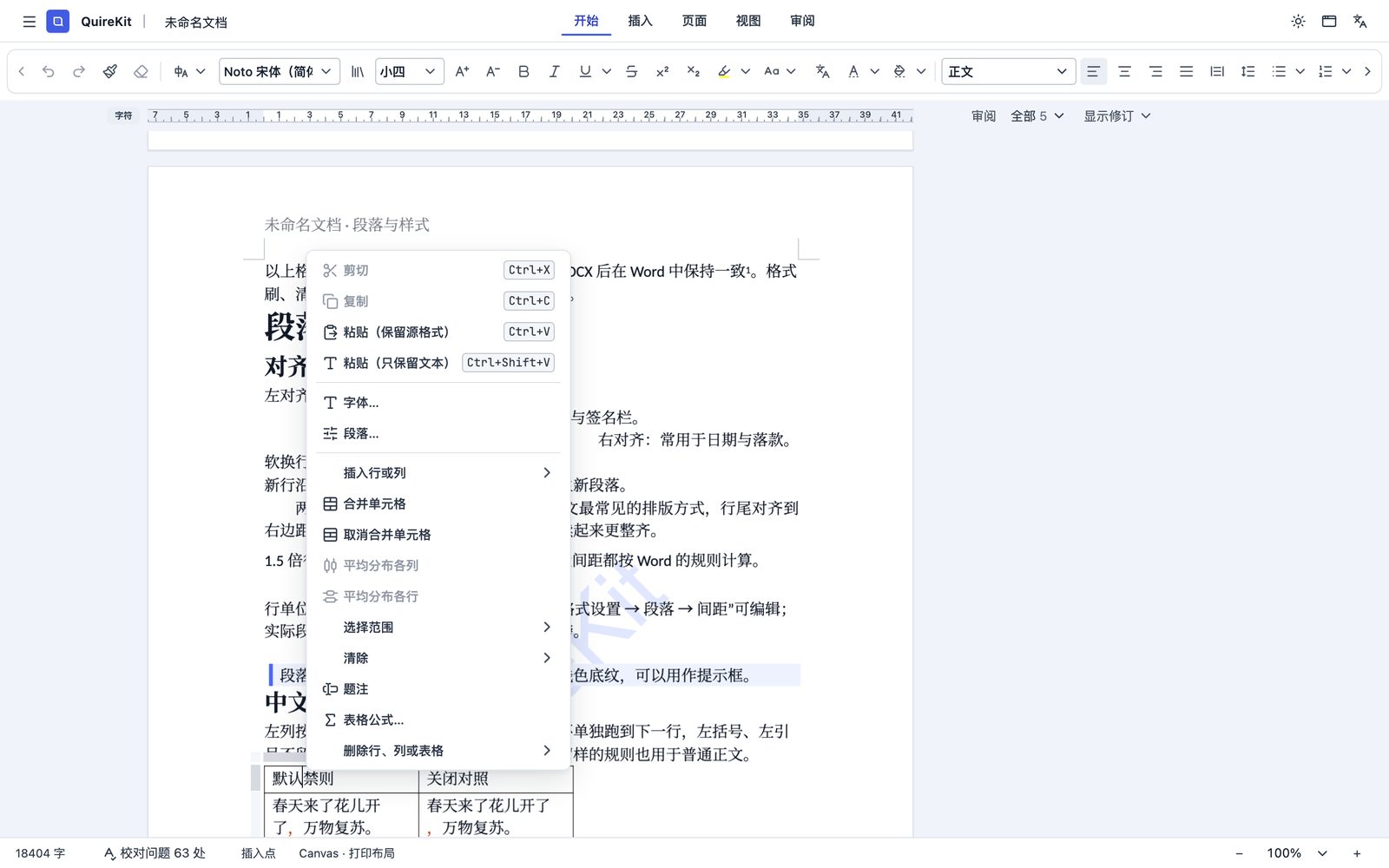1389x868 pixels.
Task: Toggle bold formatting
Action: coord(523,71)
